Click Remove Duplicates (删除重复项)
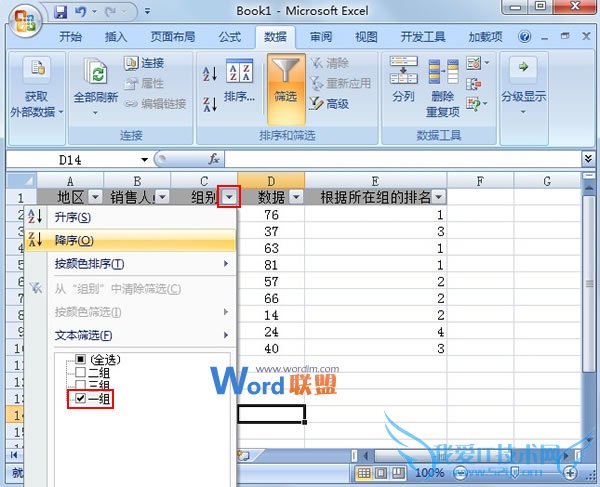 pyautogui.click(x=443, y=88)
